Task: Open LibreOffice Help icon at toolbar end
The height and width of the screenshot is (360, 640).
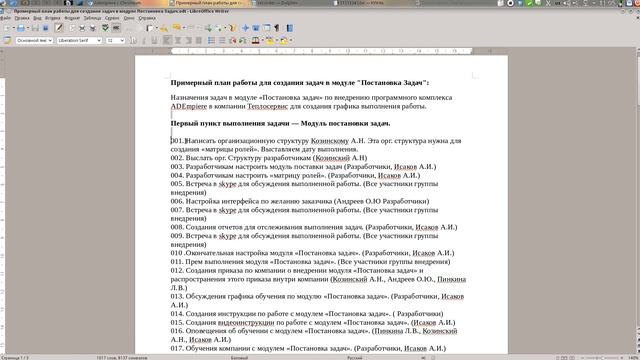Action: [x=290, y=28]
